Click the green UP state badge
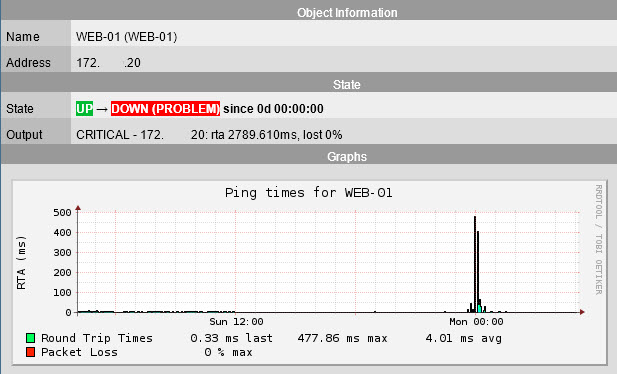The image size is (617, 374). (x=85, y=109)
